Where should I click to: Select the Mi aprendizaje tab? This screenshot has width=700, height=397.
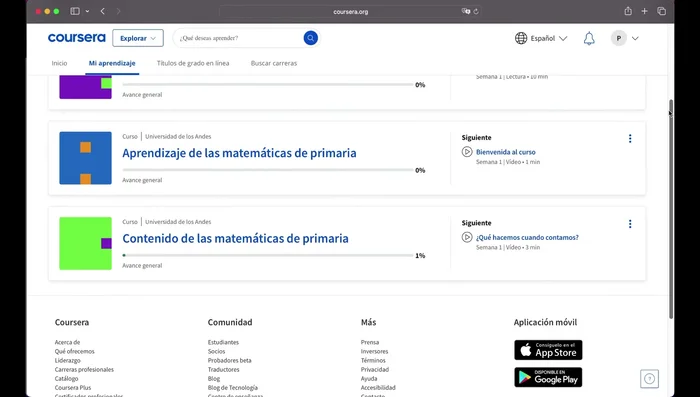coord(112,63)
